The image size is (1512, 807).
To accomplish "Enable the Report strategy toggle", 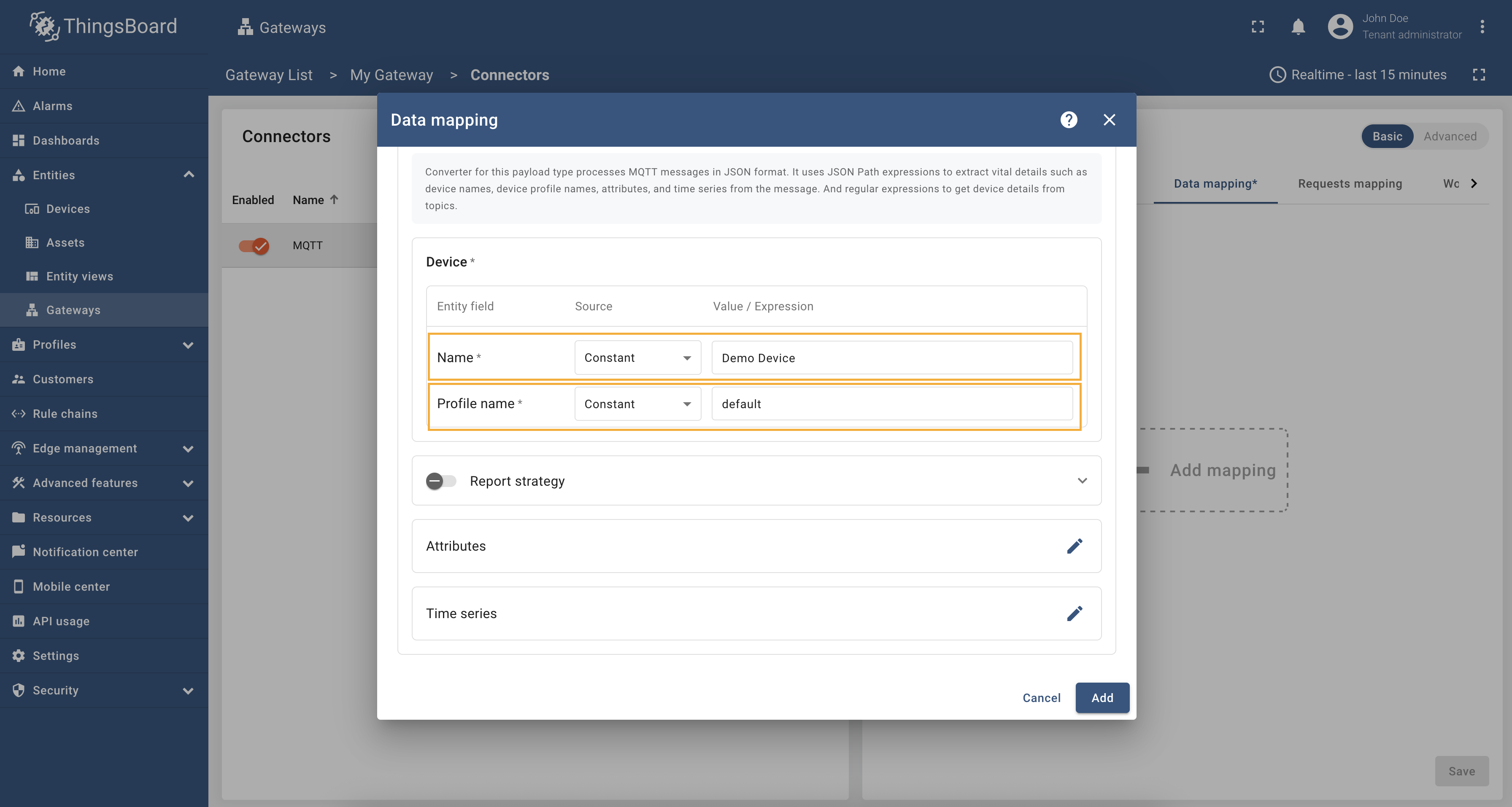I will (x=441, y=481).
